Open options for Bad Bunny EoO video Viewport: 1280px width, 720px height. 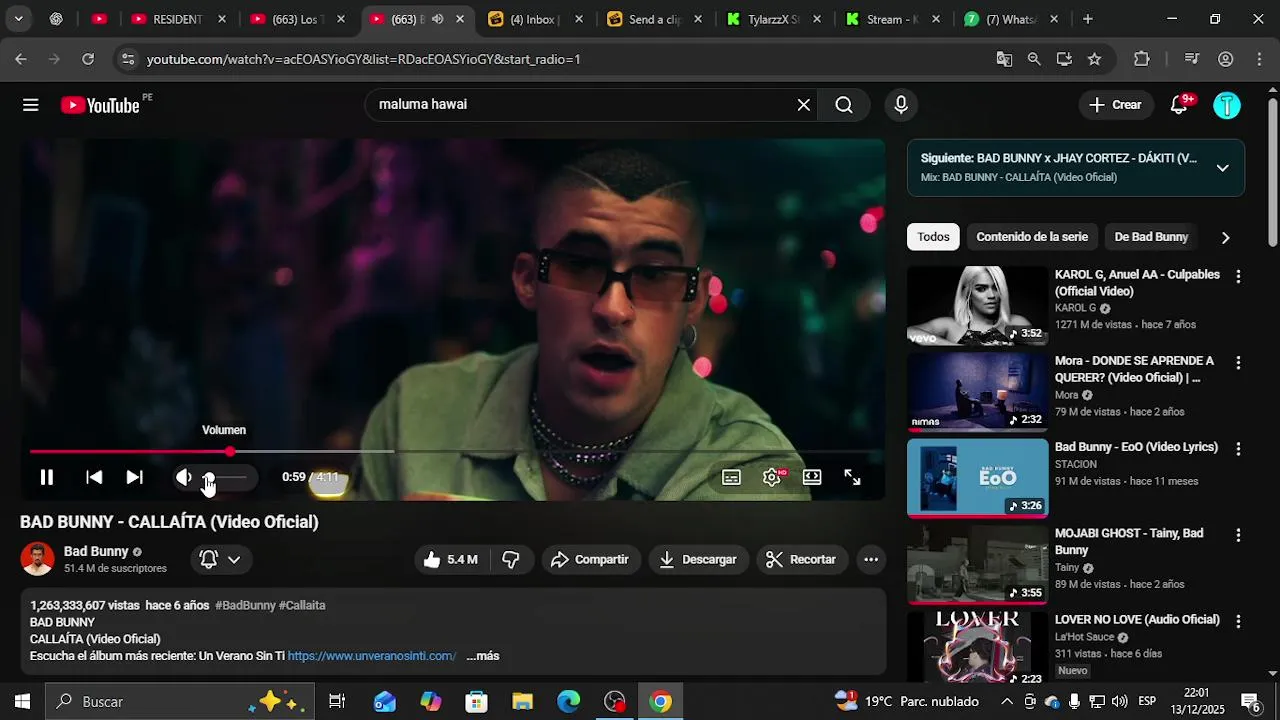pos(1238,449)
